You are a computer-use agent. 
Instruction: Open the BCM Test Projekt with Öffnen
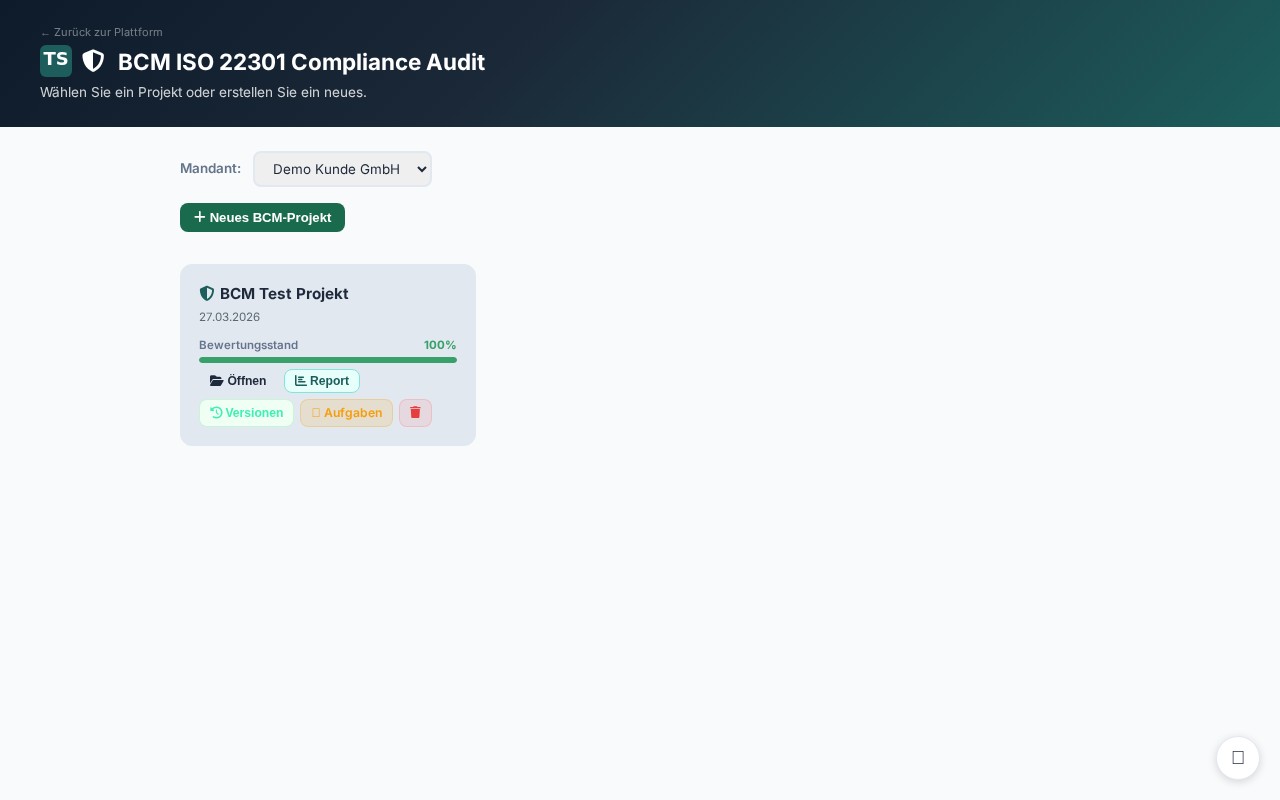[x=238, y=381]
